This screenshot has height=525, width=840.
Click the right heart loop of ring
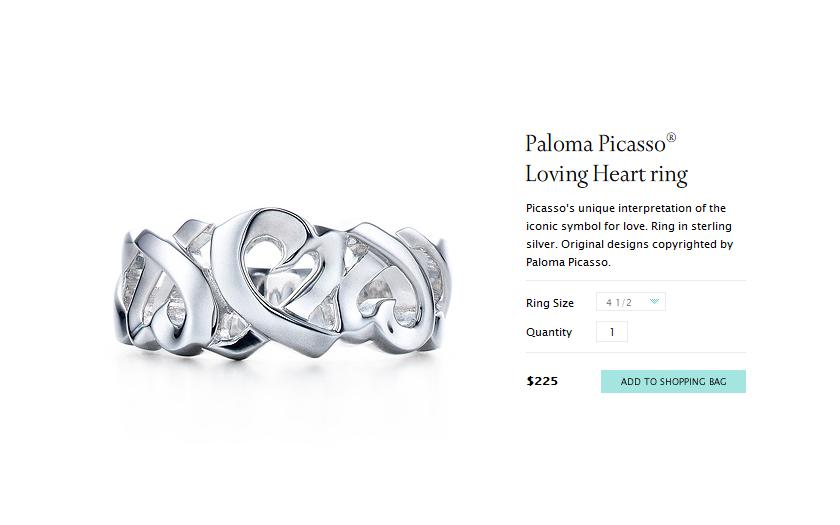[x=391, y=289]
